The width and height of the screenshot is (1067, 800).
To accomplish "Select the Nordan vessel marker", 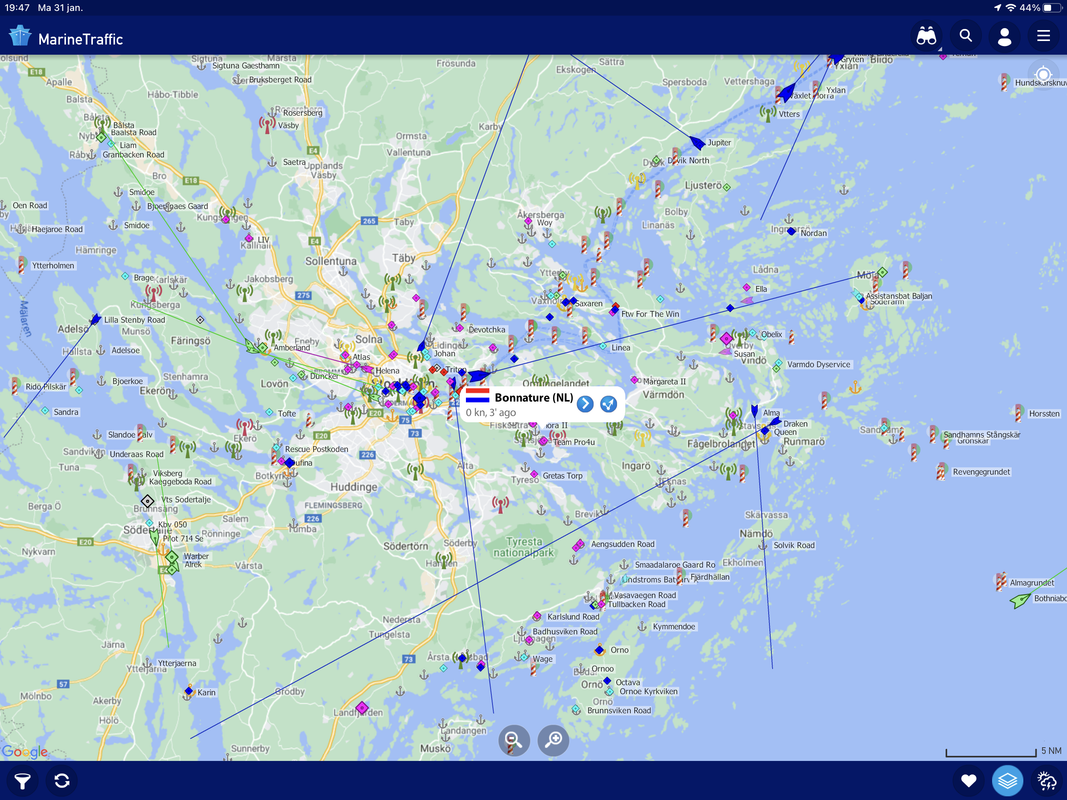I will (791, 231).
